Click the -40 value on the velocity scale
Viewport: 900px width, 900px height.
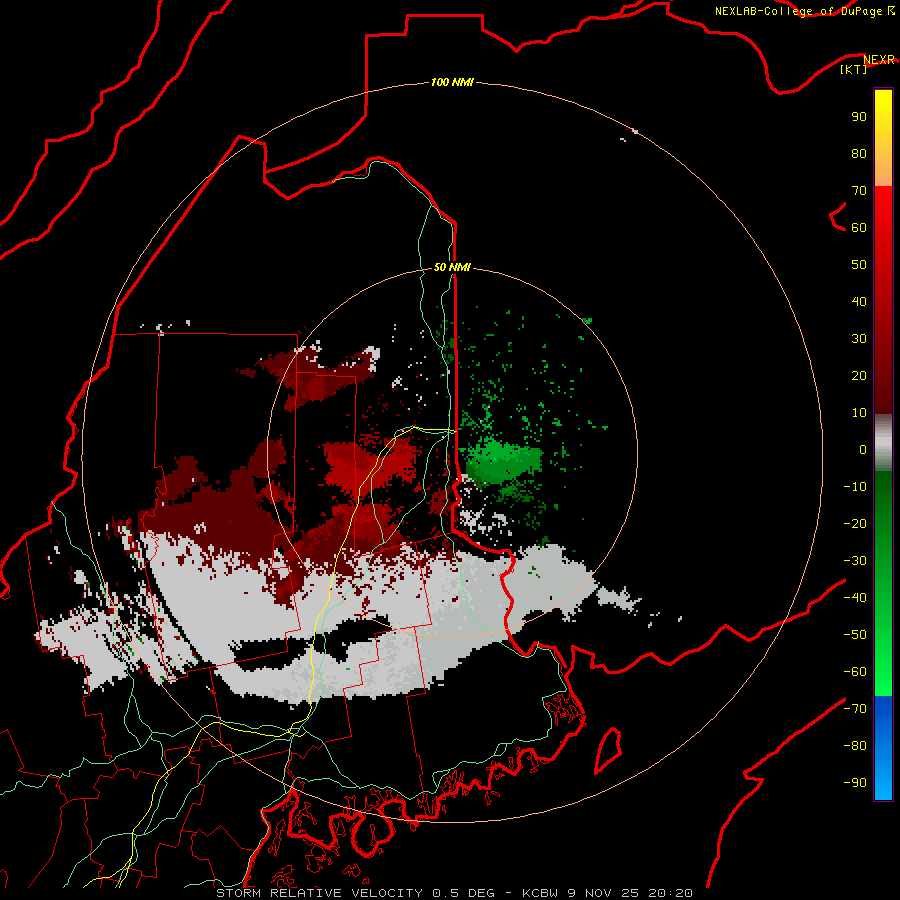[x=855, y=598]
